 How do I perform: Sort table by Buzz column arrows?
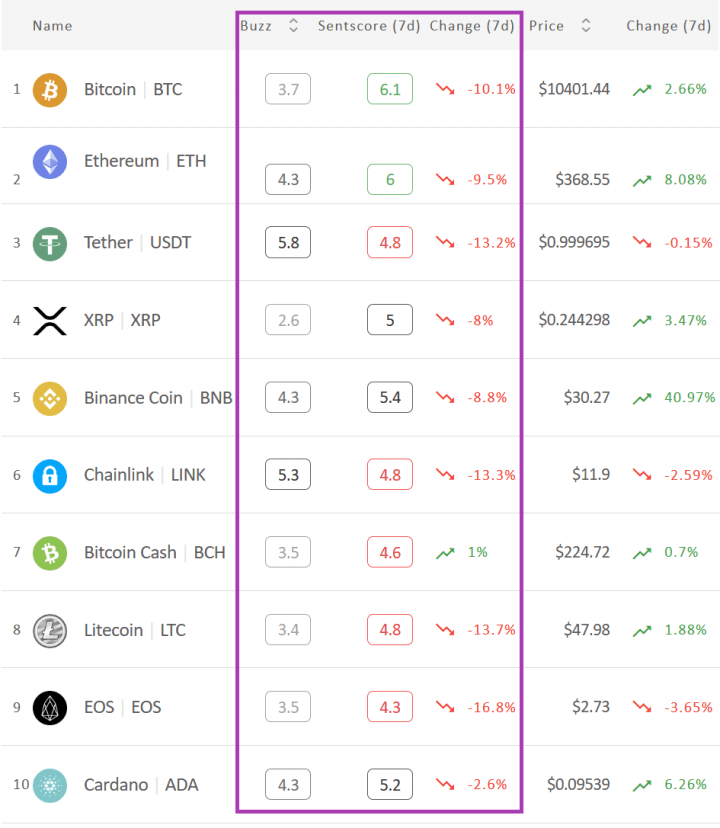pyautogui.click(x=293, y=26)
